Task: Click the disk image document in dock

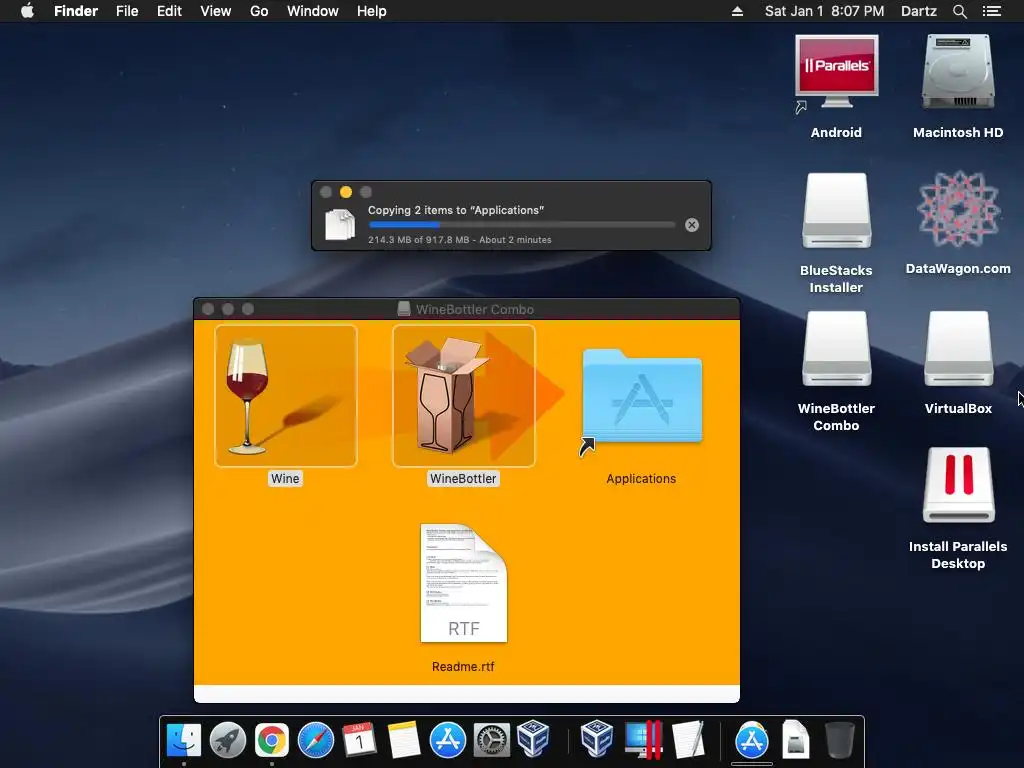Action: pyautogui.click(x=795, y=739)
